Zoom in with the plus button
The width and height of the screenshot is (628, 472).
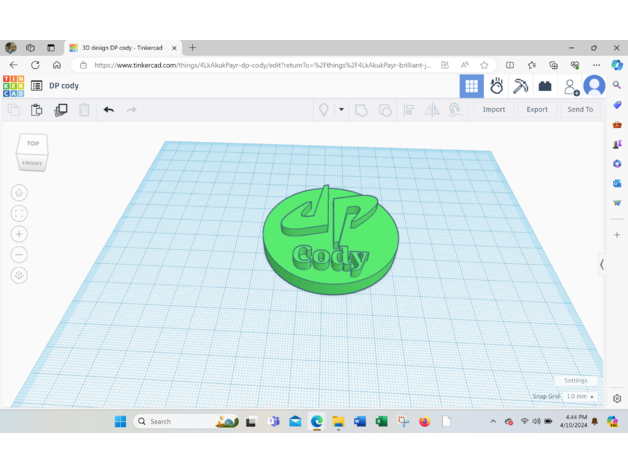(19, 234)
